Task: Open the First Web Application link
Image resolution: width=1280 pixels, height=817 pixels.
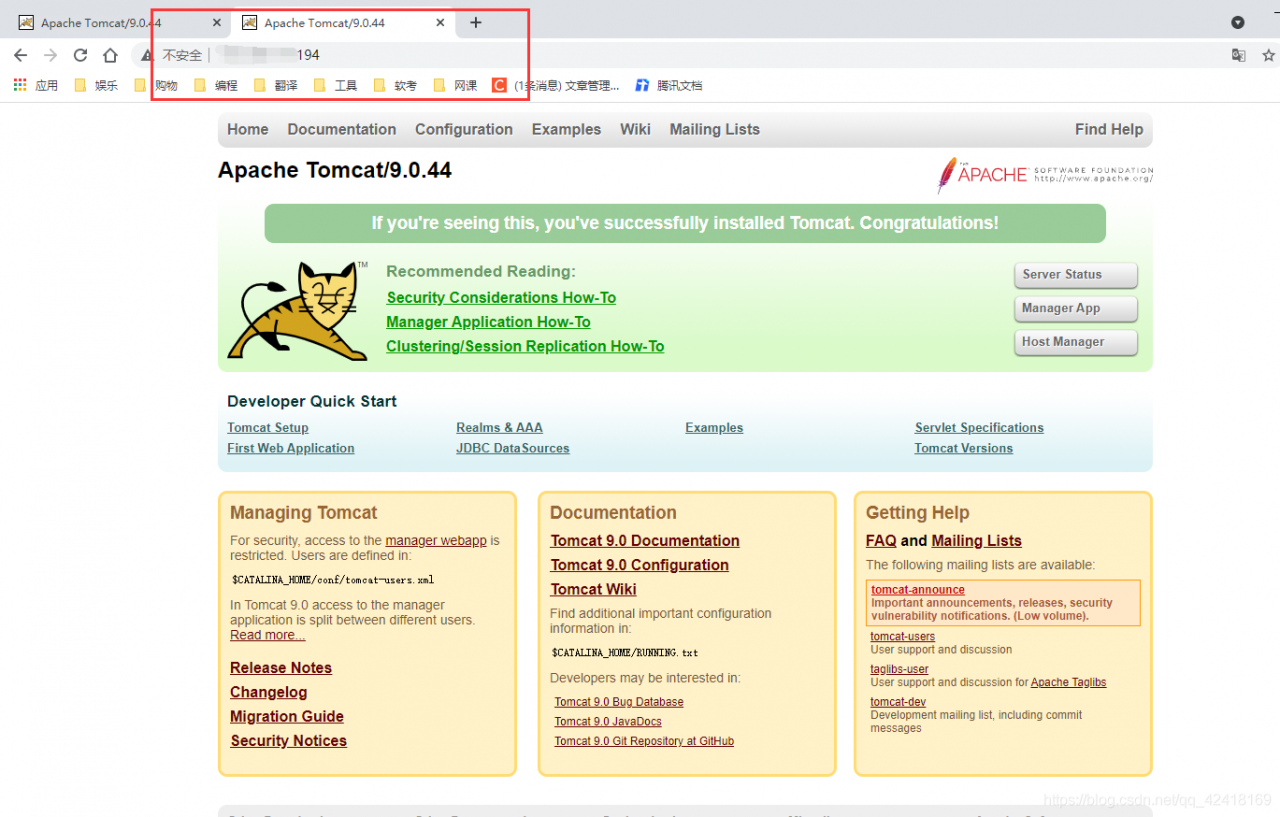Action: 291,449
